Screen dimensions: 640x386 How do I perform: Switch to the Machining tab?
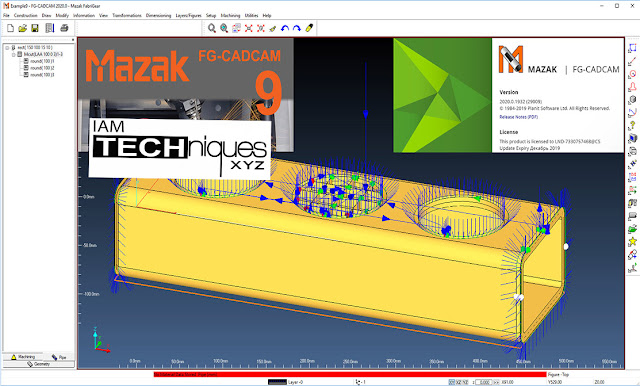pos(23,357)
